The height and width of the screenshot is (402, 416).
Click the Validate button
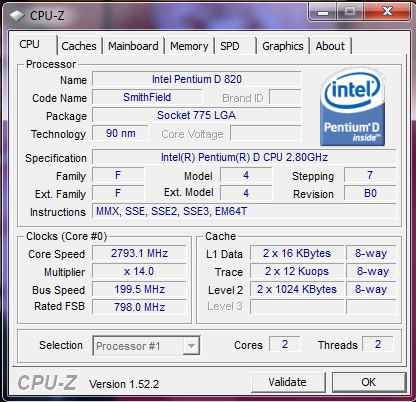point(288,382)
